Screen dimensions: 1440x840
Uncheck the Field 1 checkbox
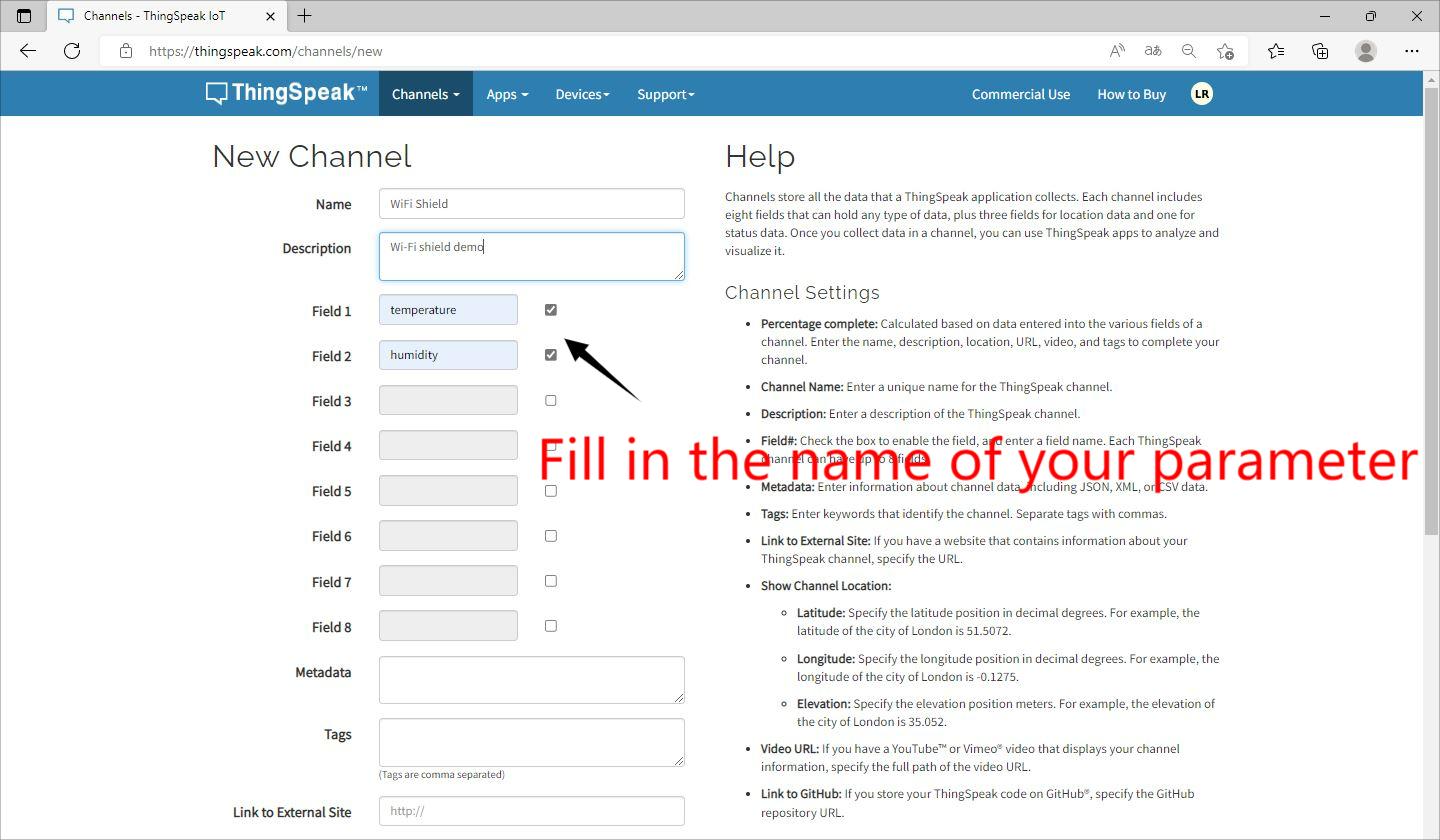pyautogui.click(x=550, y=310)
